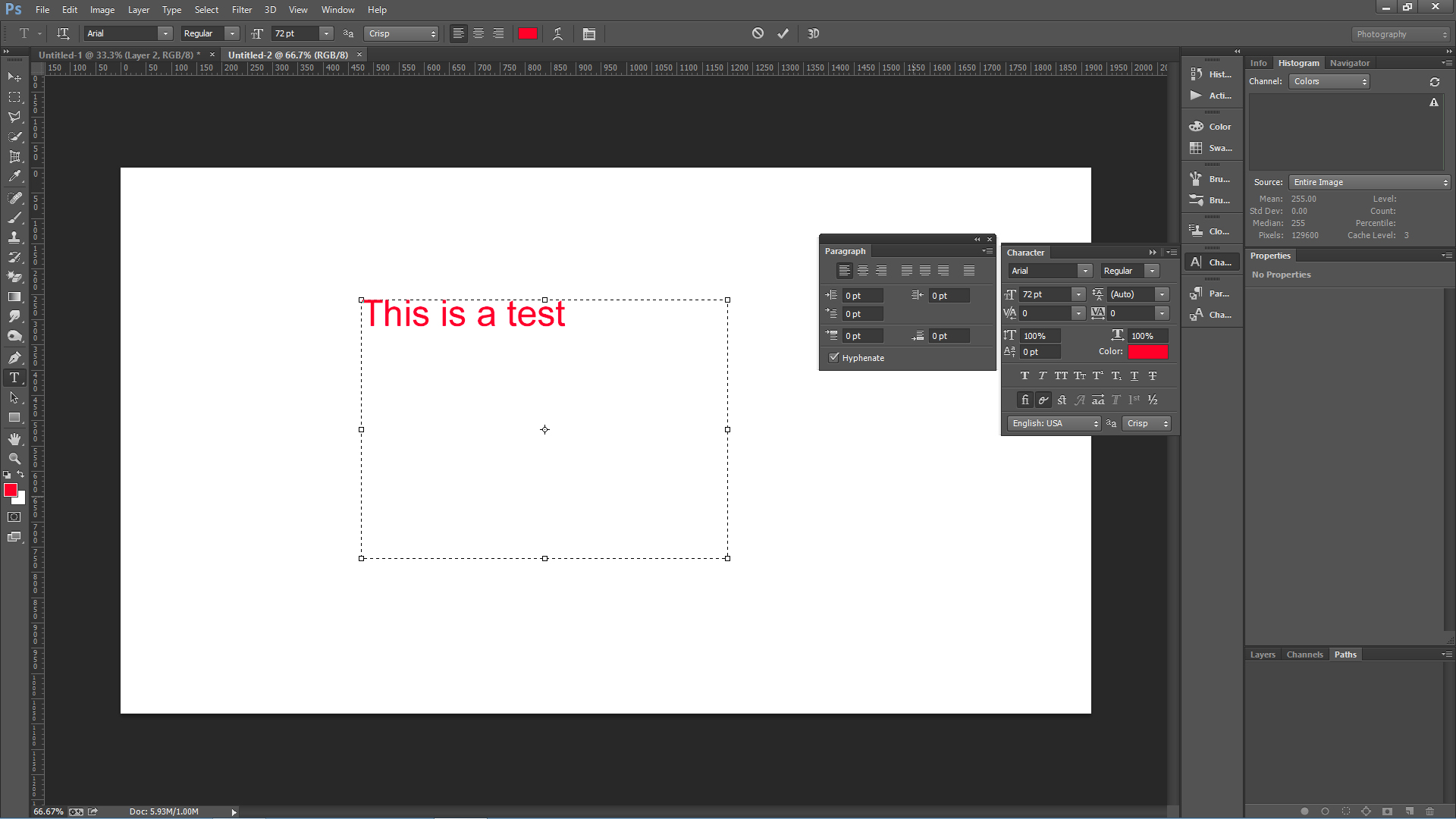Toggle the Hyphenate checkbox
This screenshot has width=1456, height=819.
pos(834,358)
